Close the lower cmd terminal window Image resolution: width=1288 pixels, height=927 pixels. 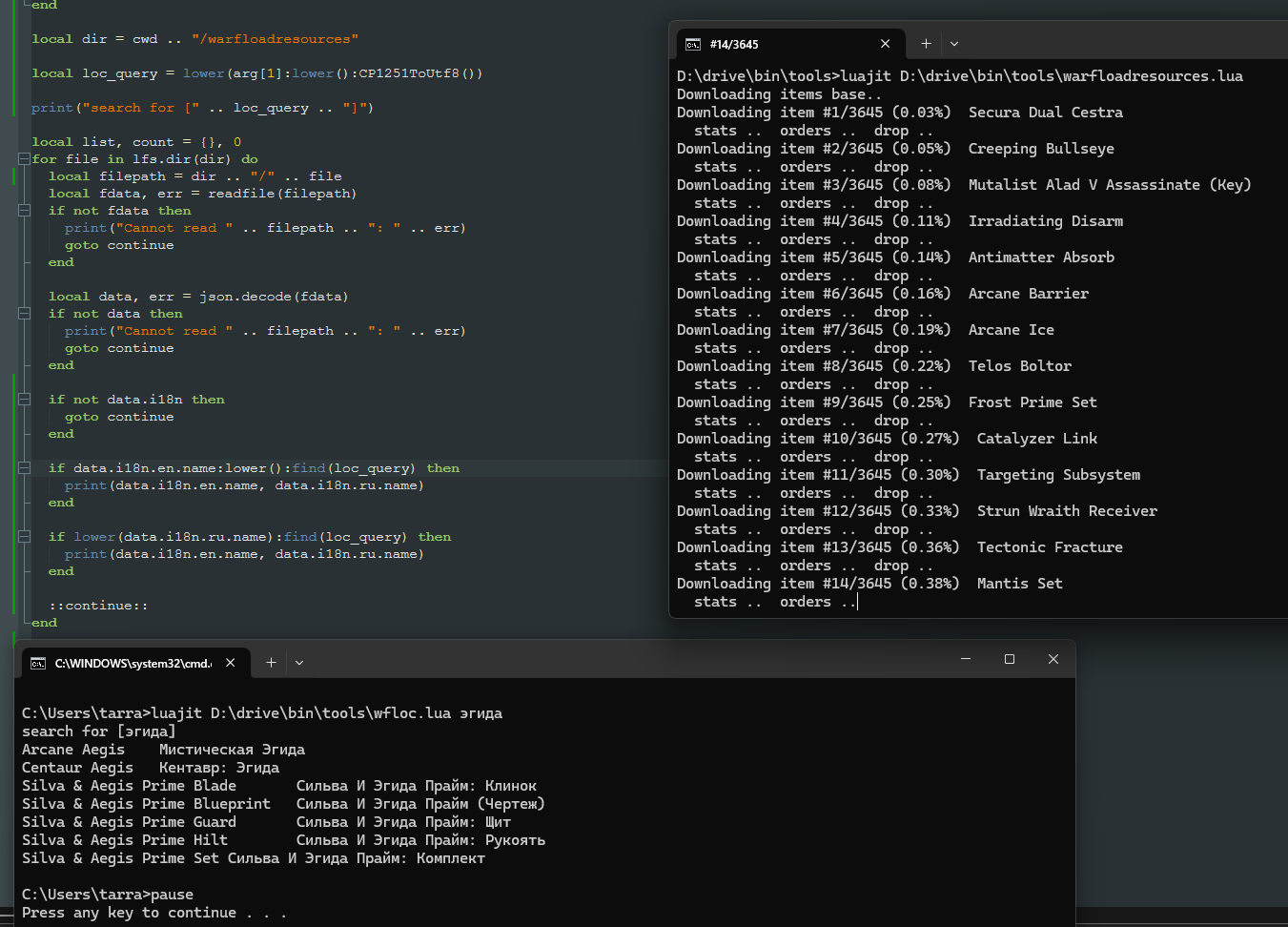[x=1053, y=659]
